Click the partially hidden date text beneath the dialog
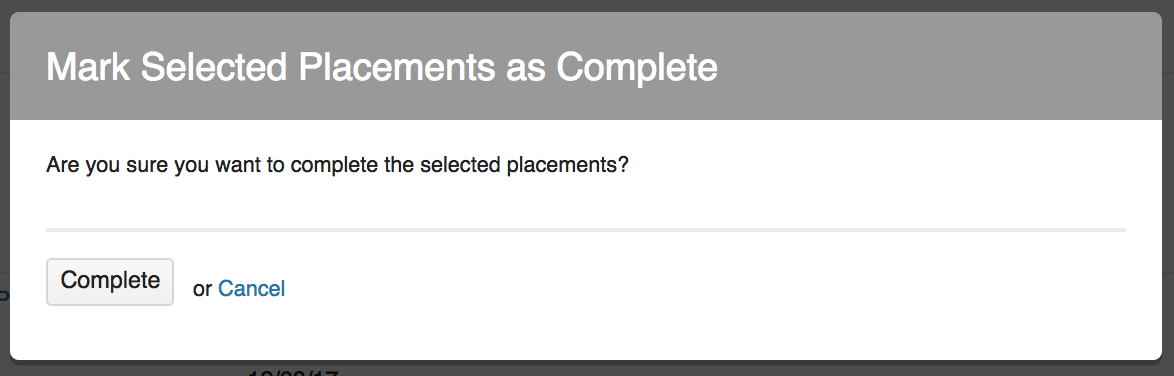The image size is (1174, 376). [294, 372]
